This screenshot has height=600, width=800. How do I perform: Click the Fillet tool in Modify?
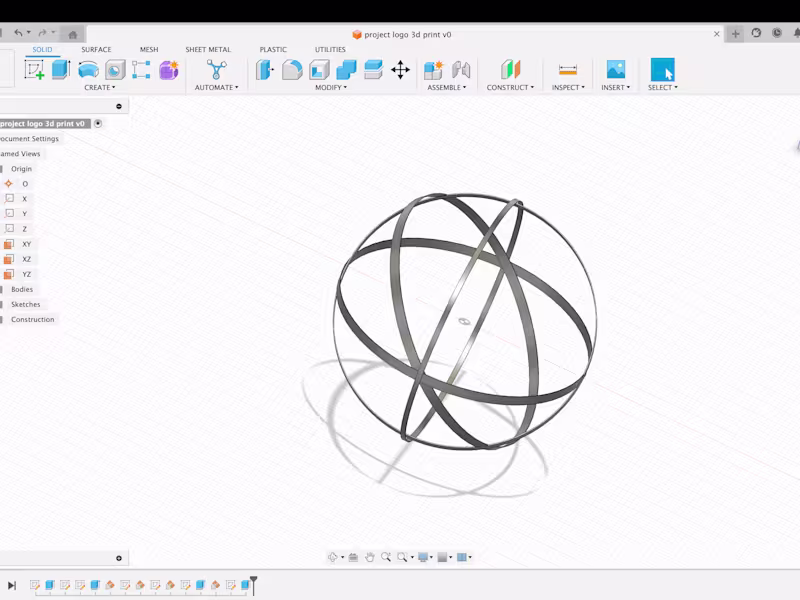(x=292, y=69)
